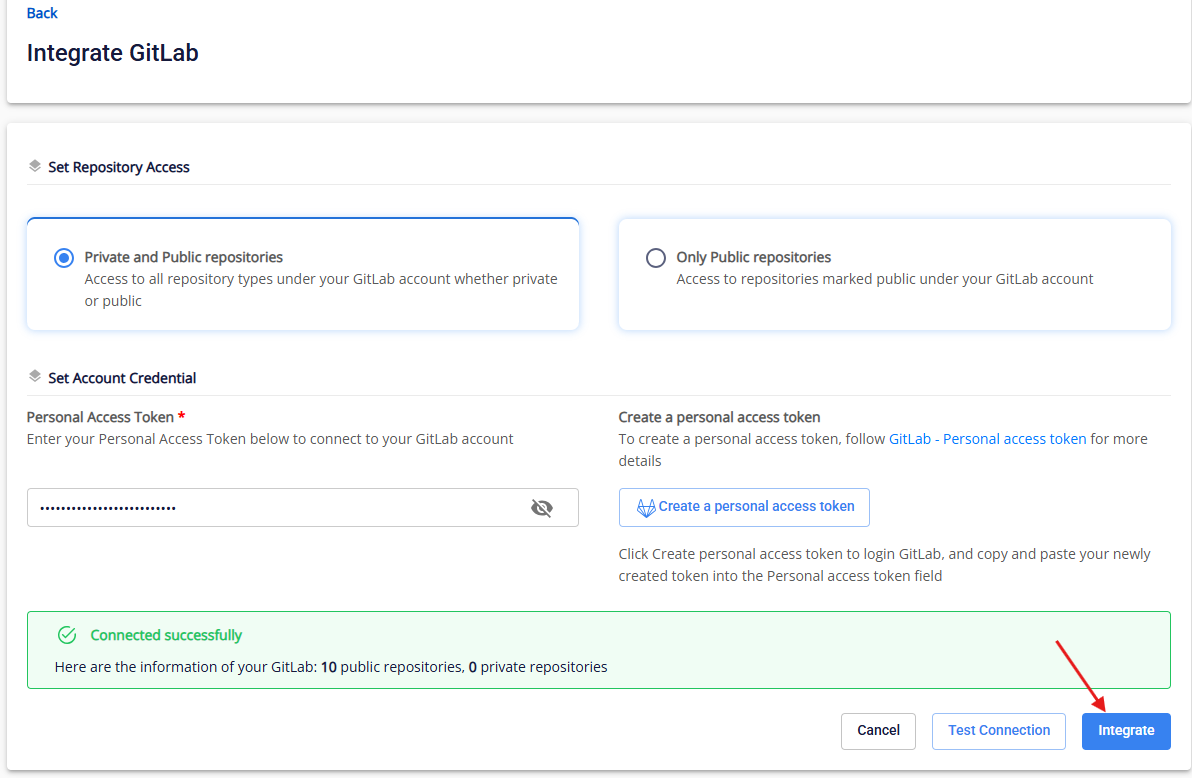Click layers icon beside Set Account Credential
This screenshot has height=778, width=1192.
pyautogui.click(x=35, y=377)
